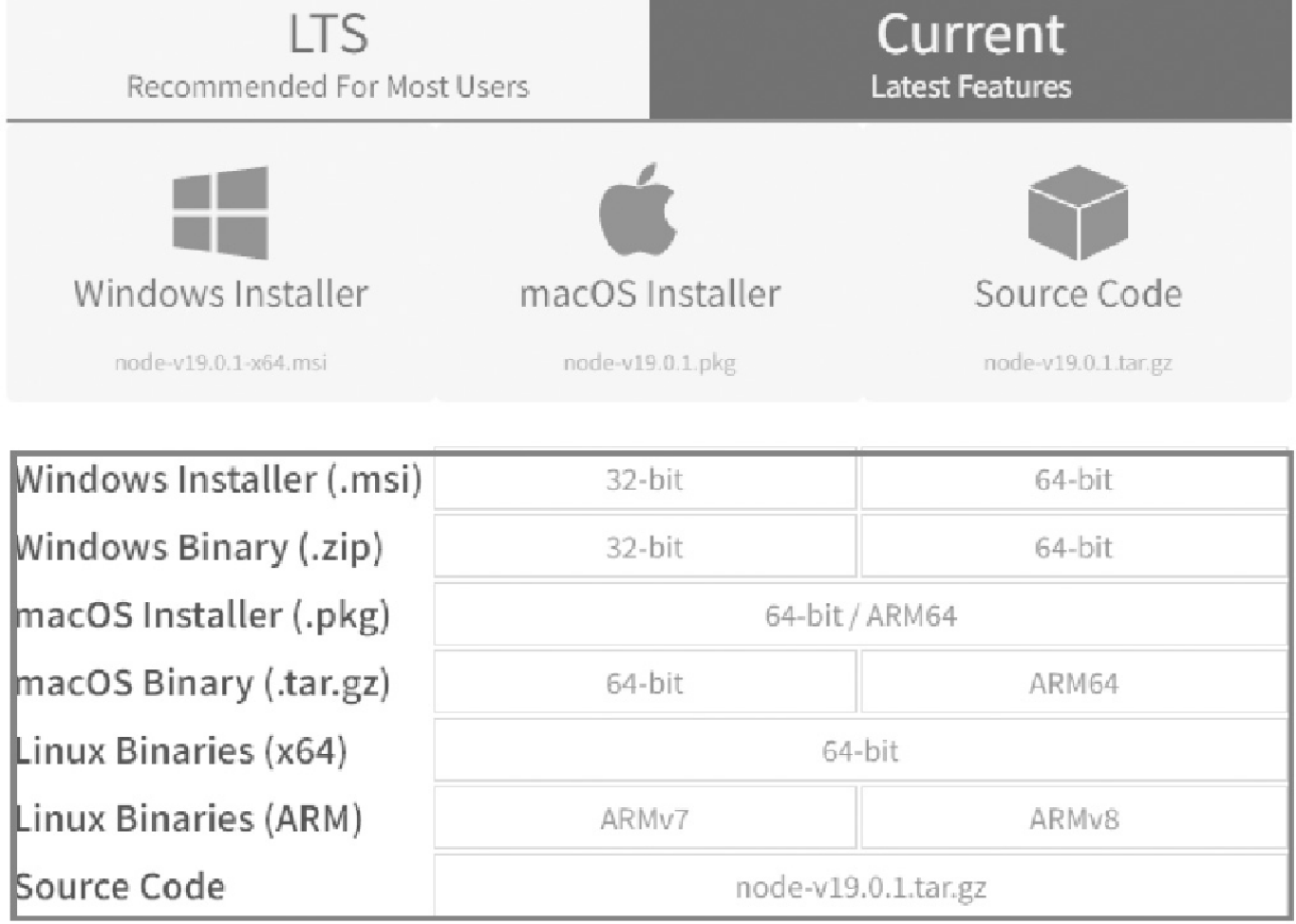The image size is (1296, 924).
Task: Click the Apple logo icon
Action: (638, 210)
